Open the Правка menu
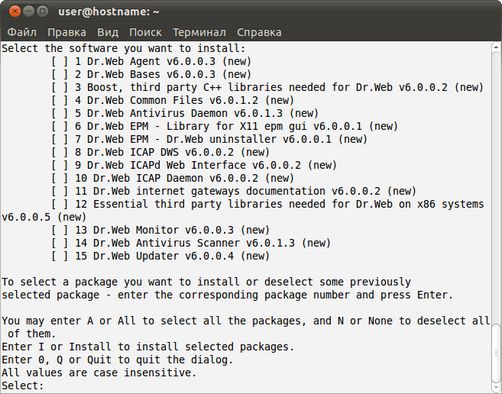Image resolution: width=502 pixels, height=394 pixels. coord(67,32)
